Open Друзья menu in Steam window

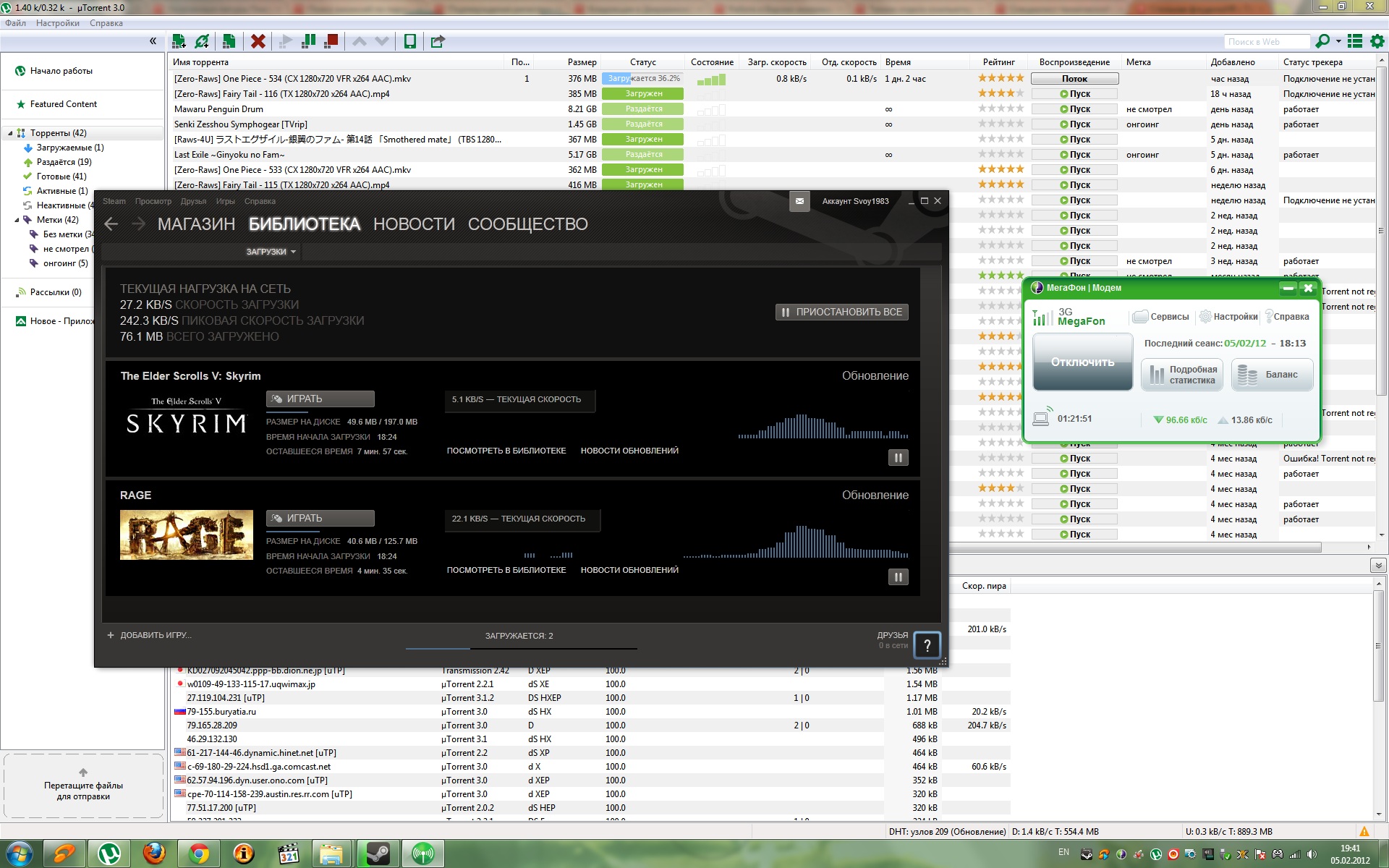click(x=193, y=201)
